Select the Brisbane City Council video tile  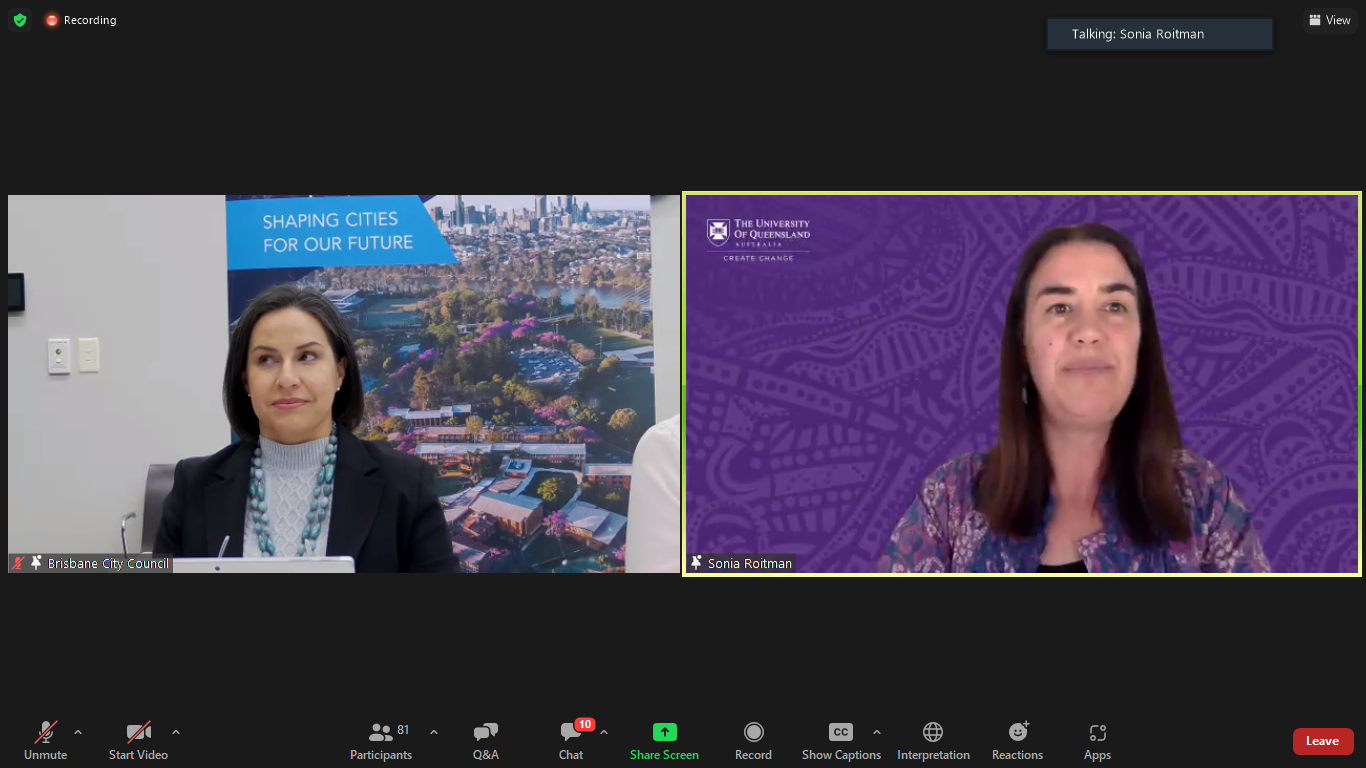point(343,383)
